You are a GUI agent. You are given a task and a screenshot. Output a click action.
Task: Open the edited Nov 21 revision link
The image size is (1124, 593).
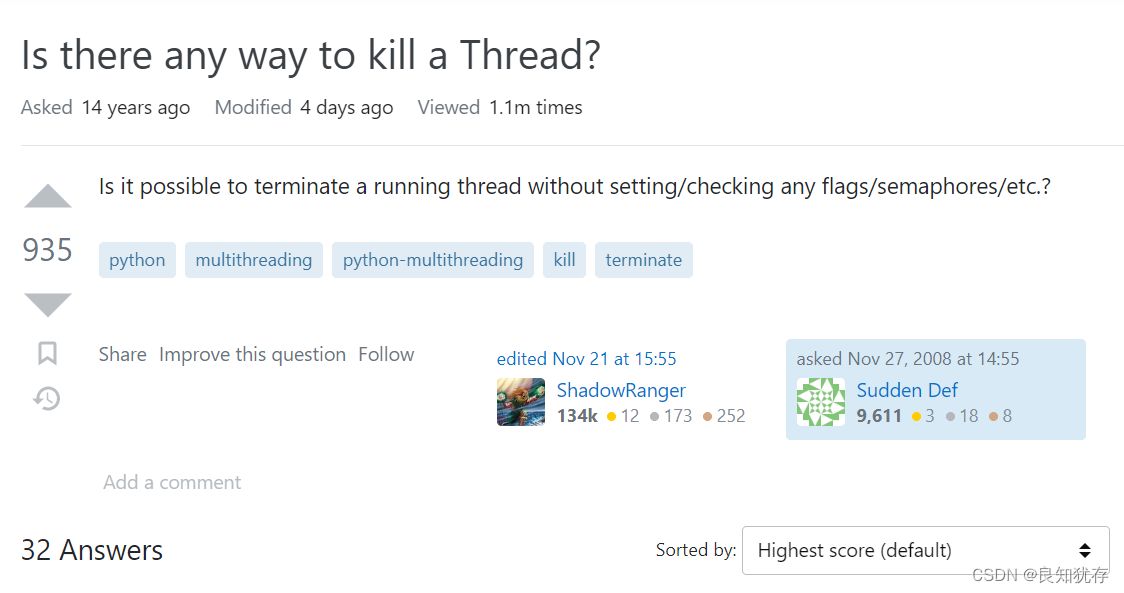[x=586, y=359]
